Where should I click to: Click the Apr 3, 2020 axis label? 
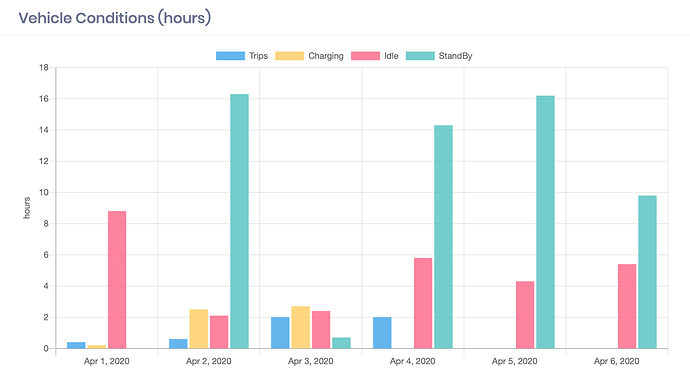(311, 361)
